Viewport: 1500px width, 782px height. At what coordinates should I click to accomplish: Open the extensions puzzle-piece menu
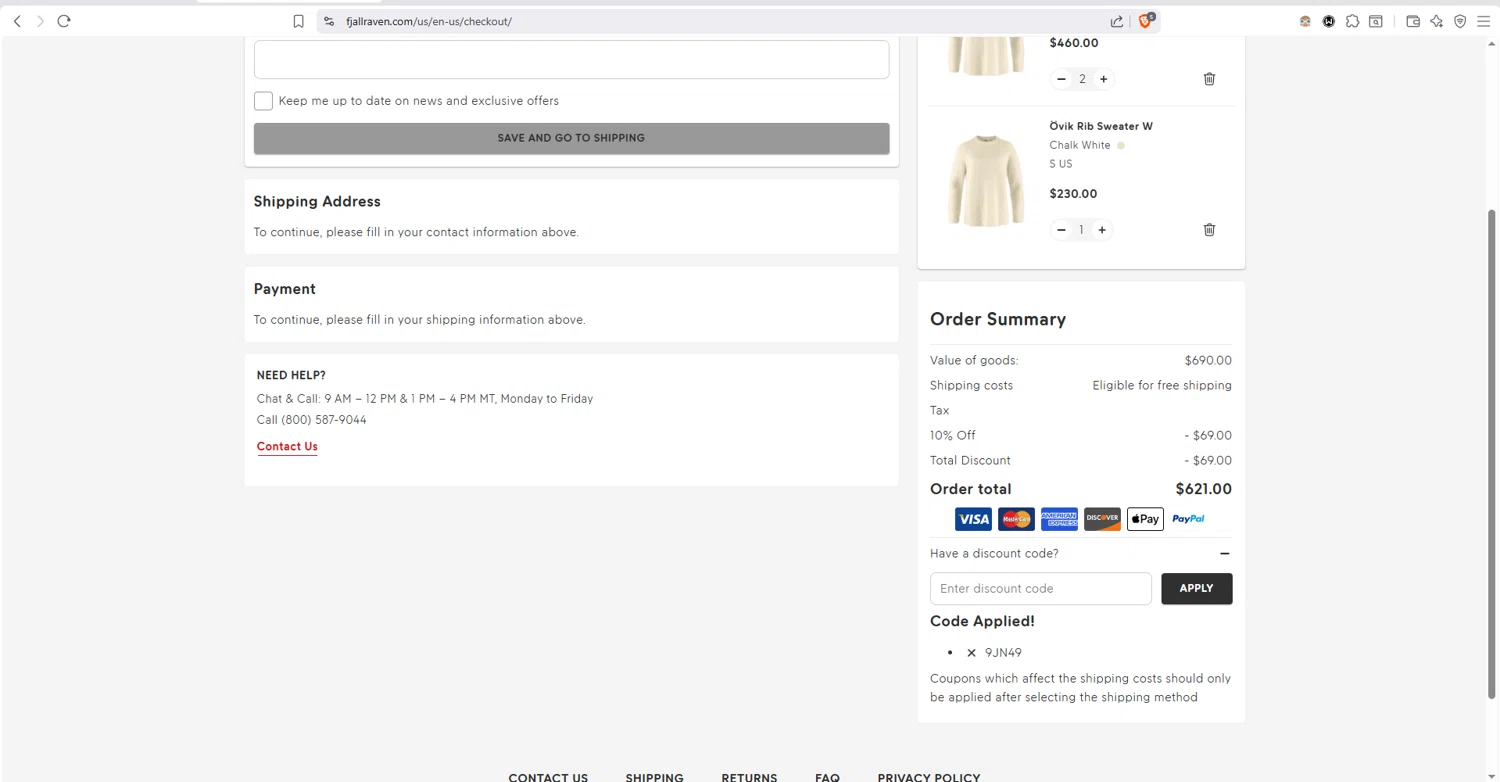click(x=1352, y=21)
